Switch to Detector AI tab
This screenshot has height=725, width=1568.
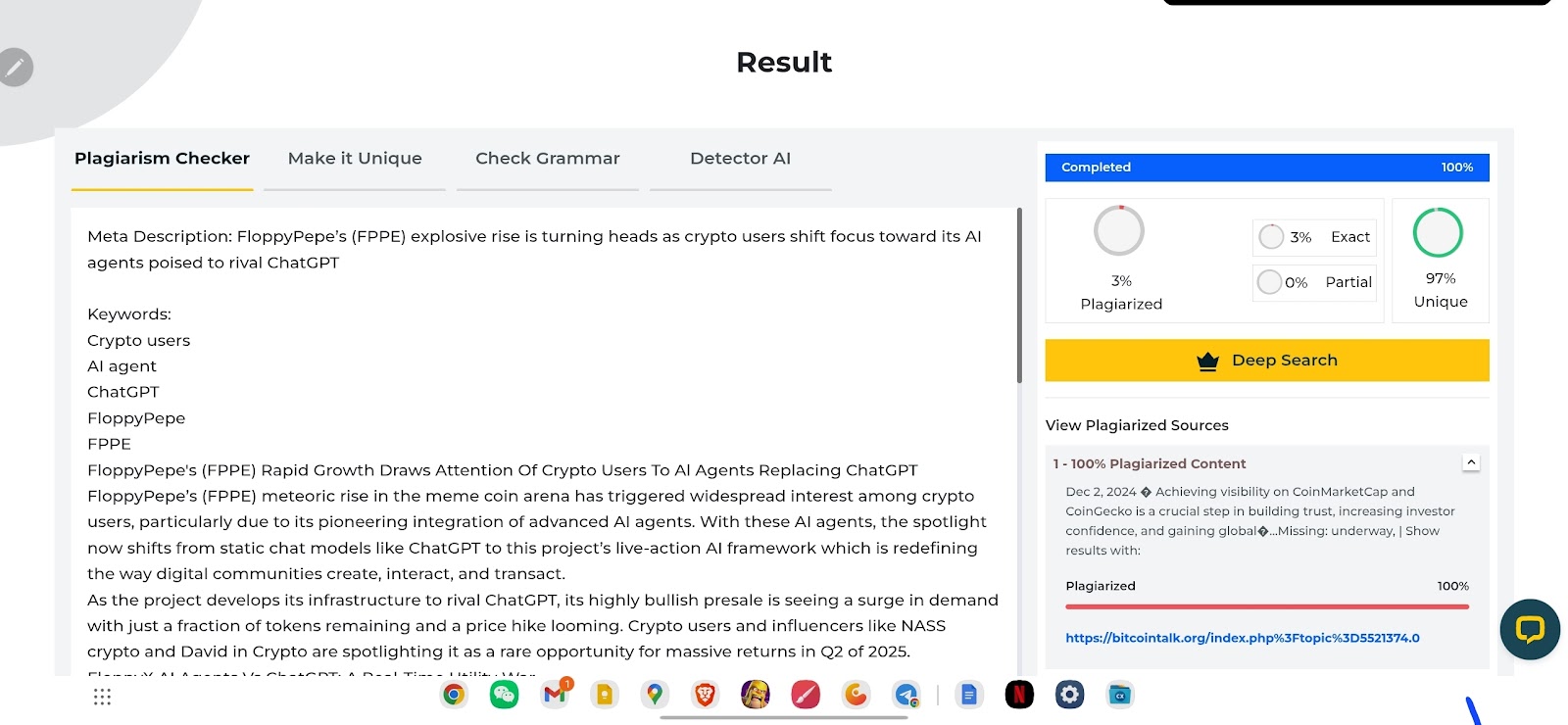(x=740, y=159)
